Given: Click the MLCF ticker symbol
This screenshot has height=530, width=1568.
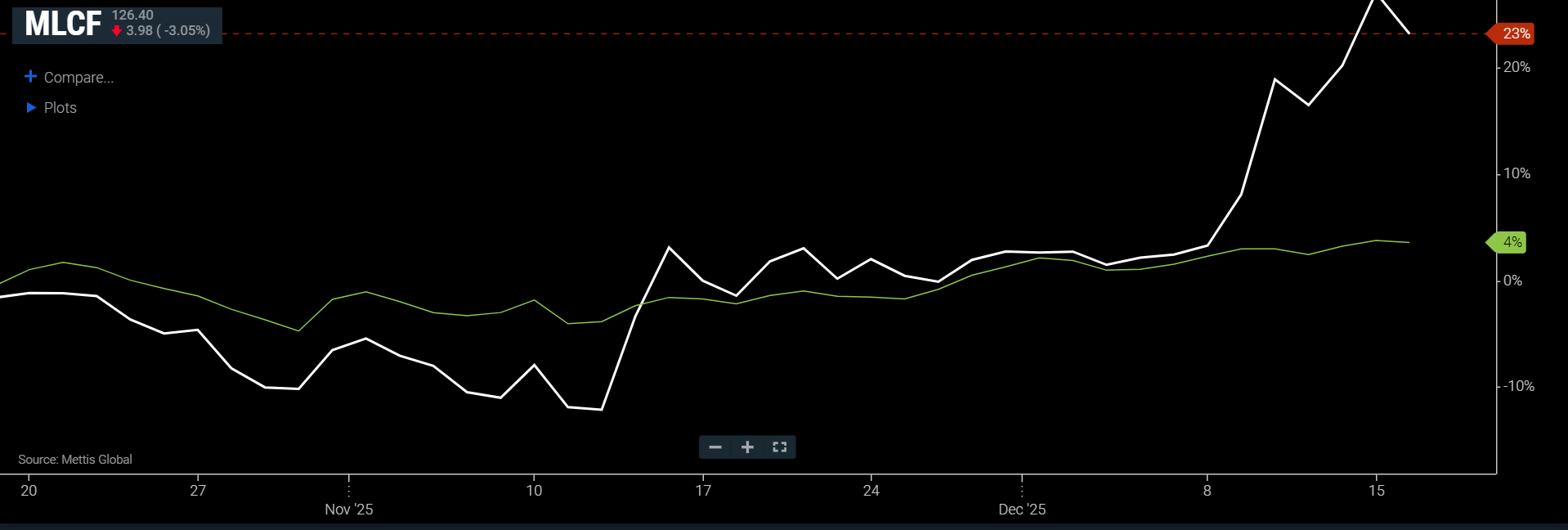Looking at the screenshot, I should [63, 25].
